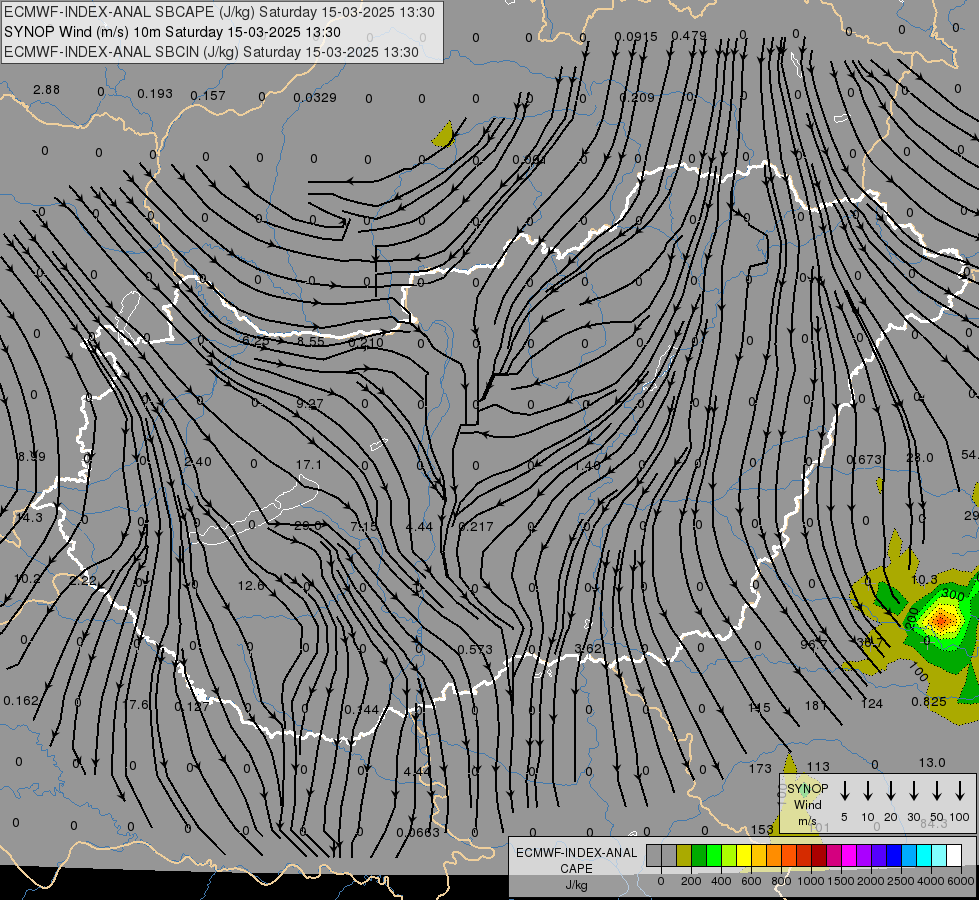Click the 6000 tick label on the CAPE legend
This screenshot has height=900, width=979.
[x=960, y=881]
